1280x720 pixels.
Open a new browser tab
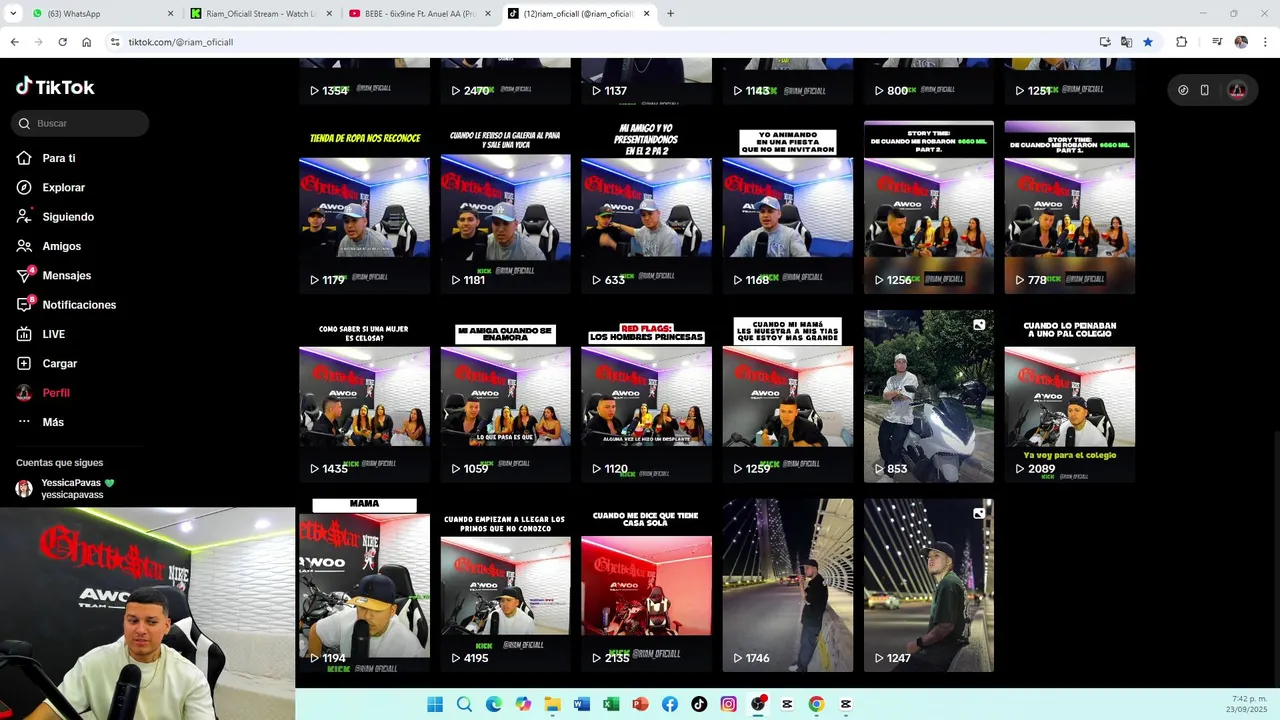670,14
